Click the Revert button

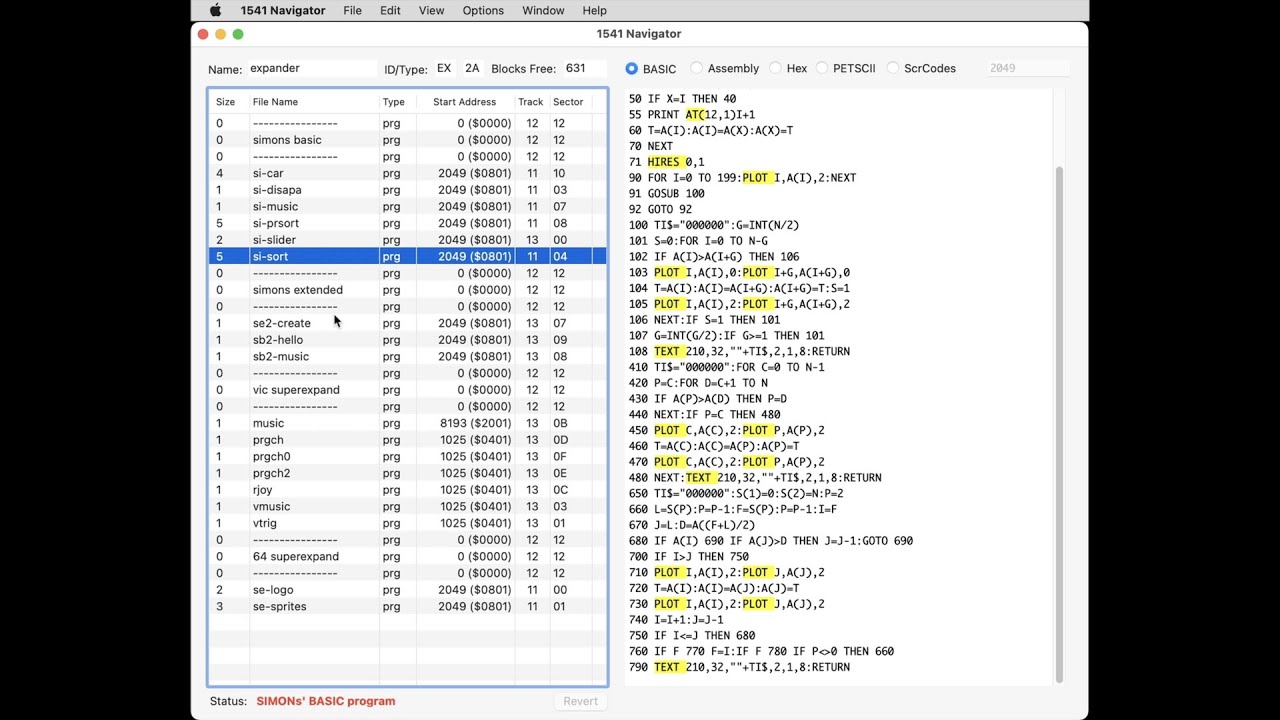click(x=580, y=701)
